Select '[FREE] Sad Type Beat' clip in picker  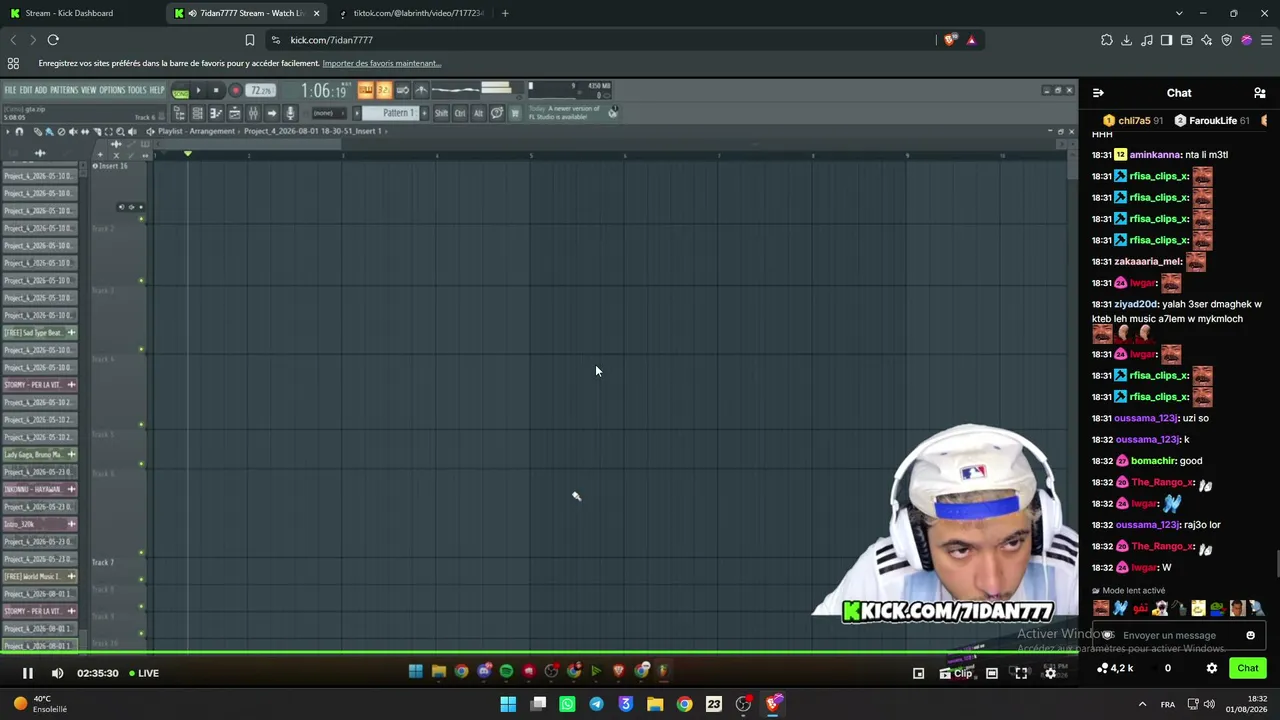(x=39, y=333)
